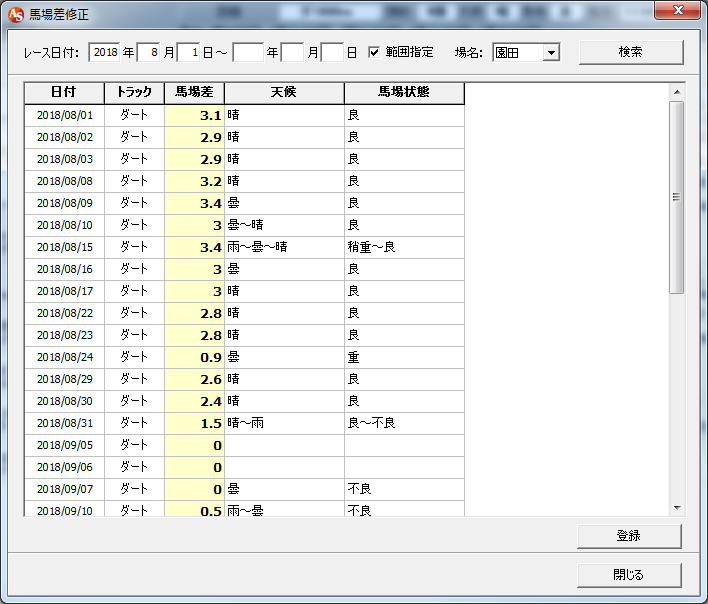
Task: Select the 2018/08/31 date cell
Action: click(x=65, y=424)
